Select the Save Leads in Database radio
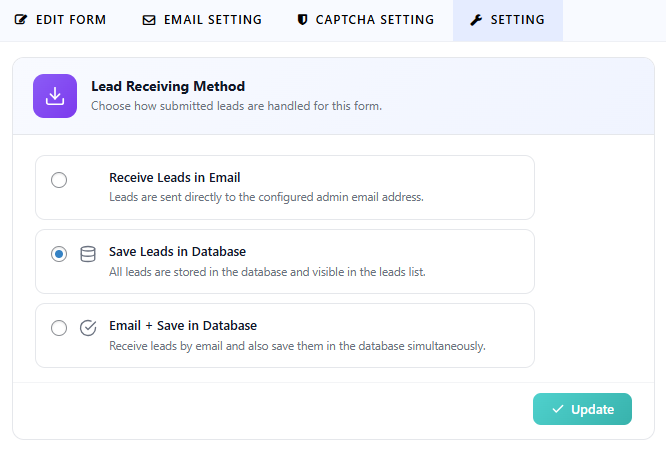 tap(59, 254)
